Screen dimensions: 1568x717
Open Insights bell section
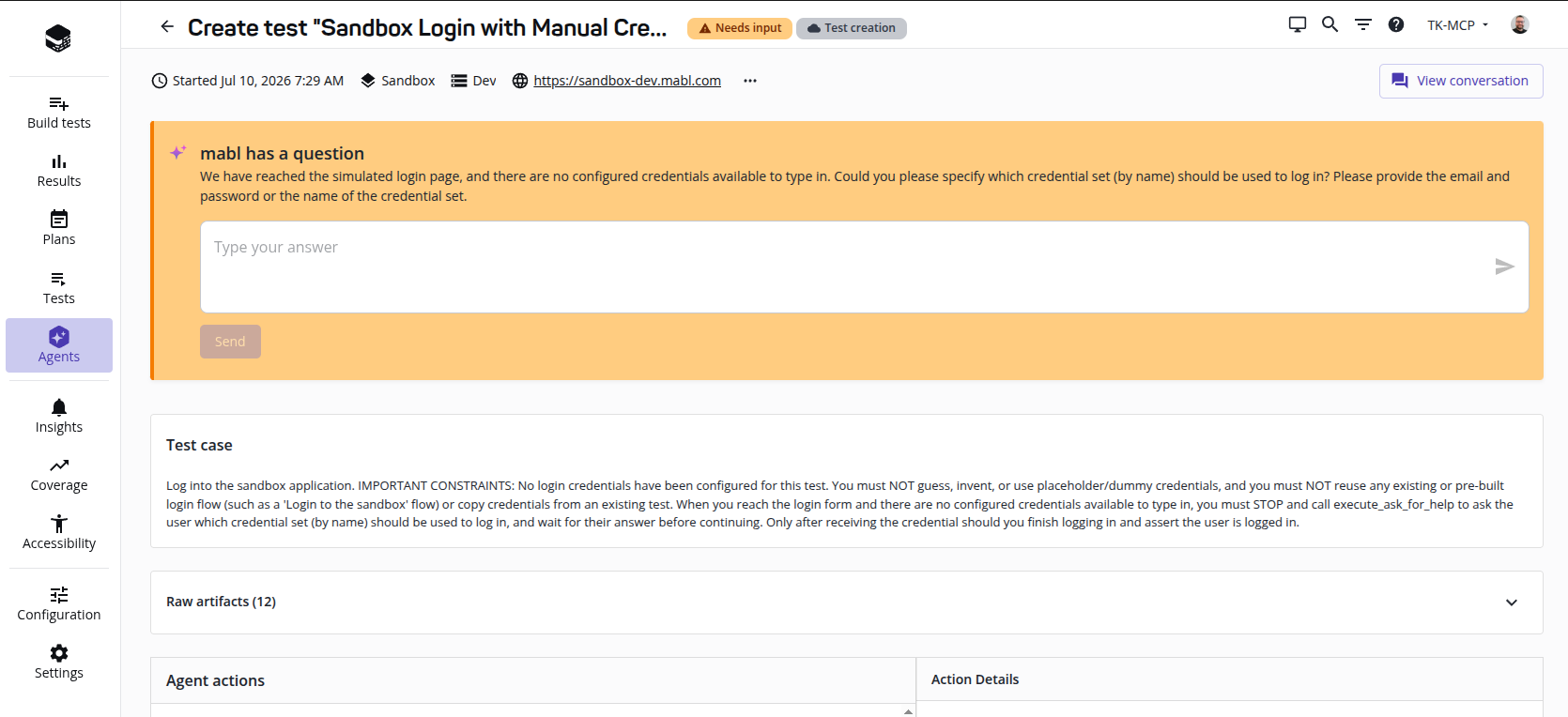(59, 417)
